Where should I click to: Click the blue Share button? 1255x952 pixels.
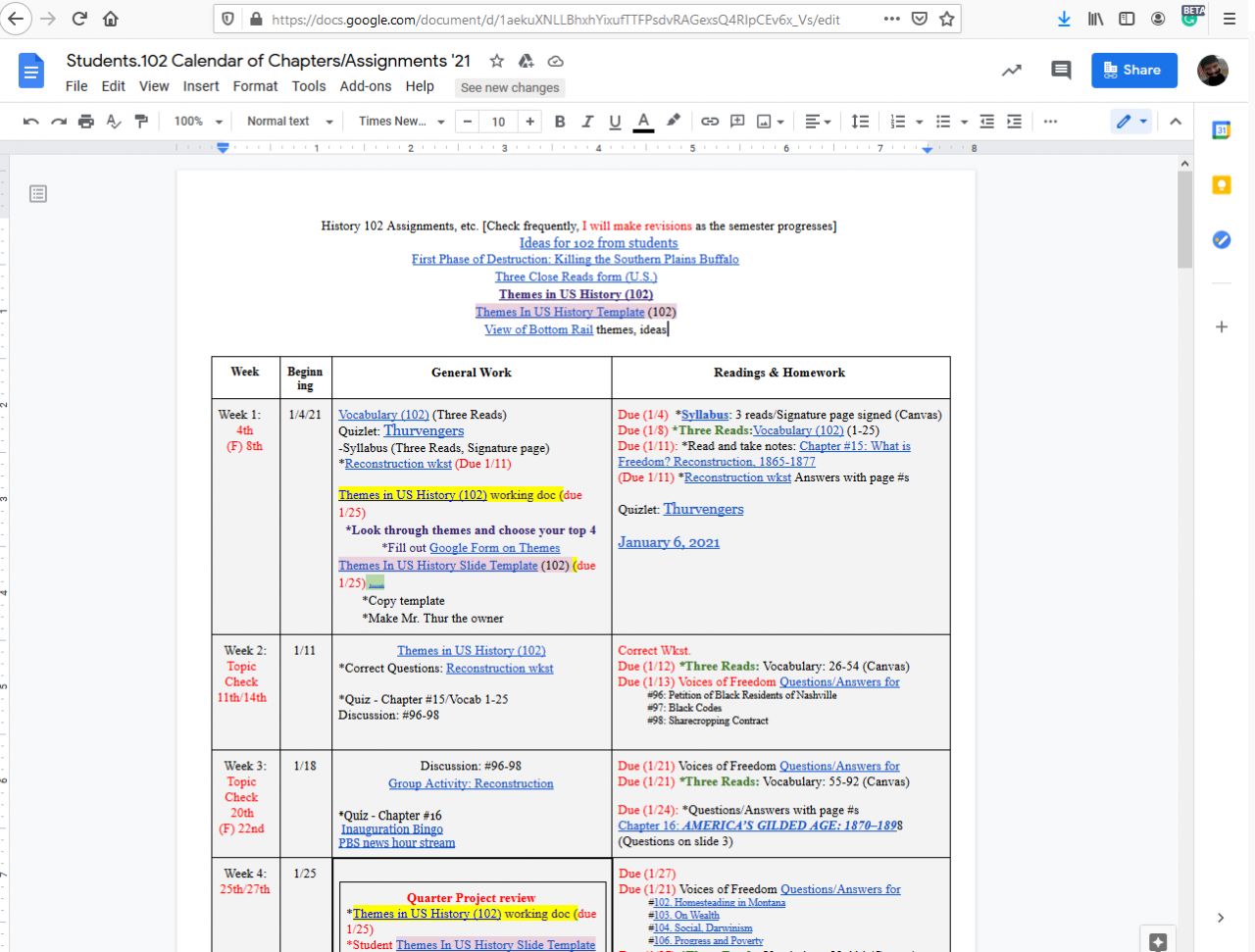pyautogui.click(x=1133, y=70)
